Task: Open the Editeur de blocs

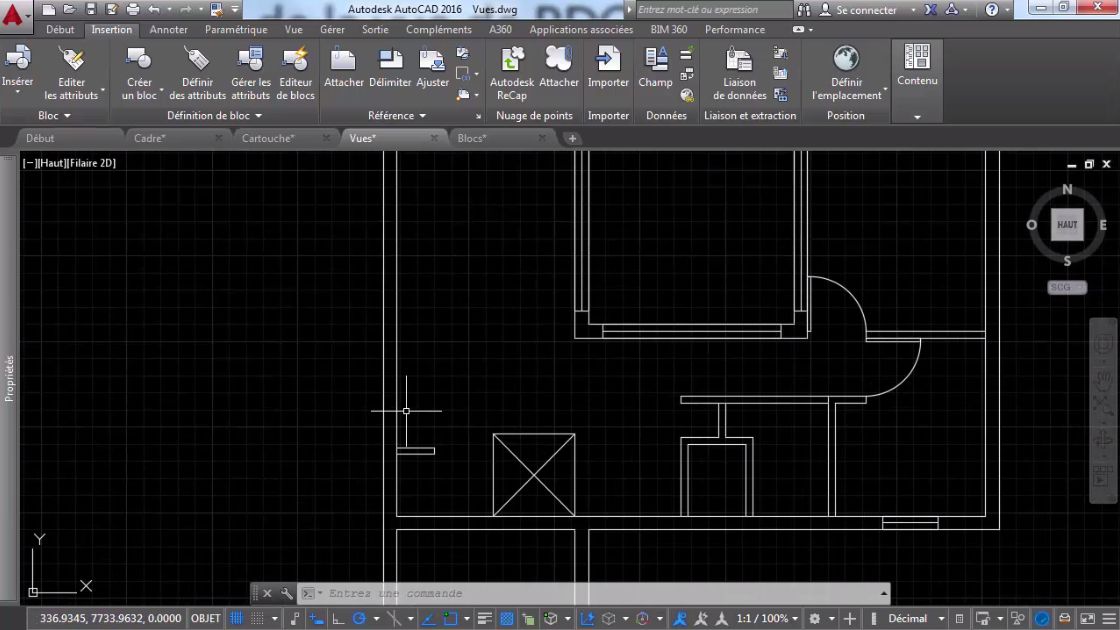Action: point(294,70)
